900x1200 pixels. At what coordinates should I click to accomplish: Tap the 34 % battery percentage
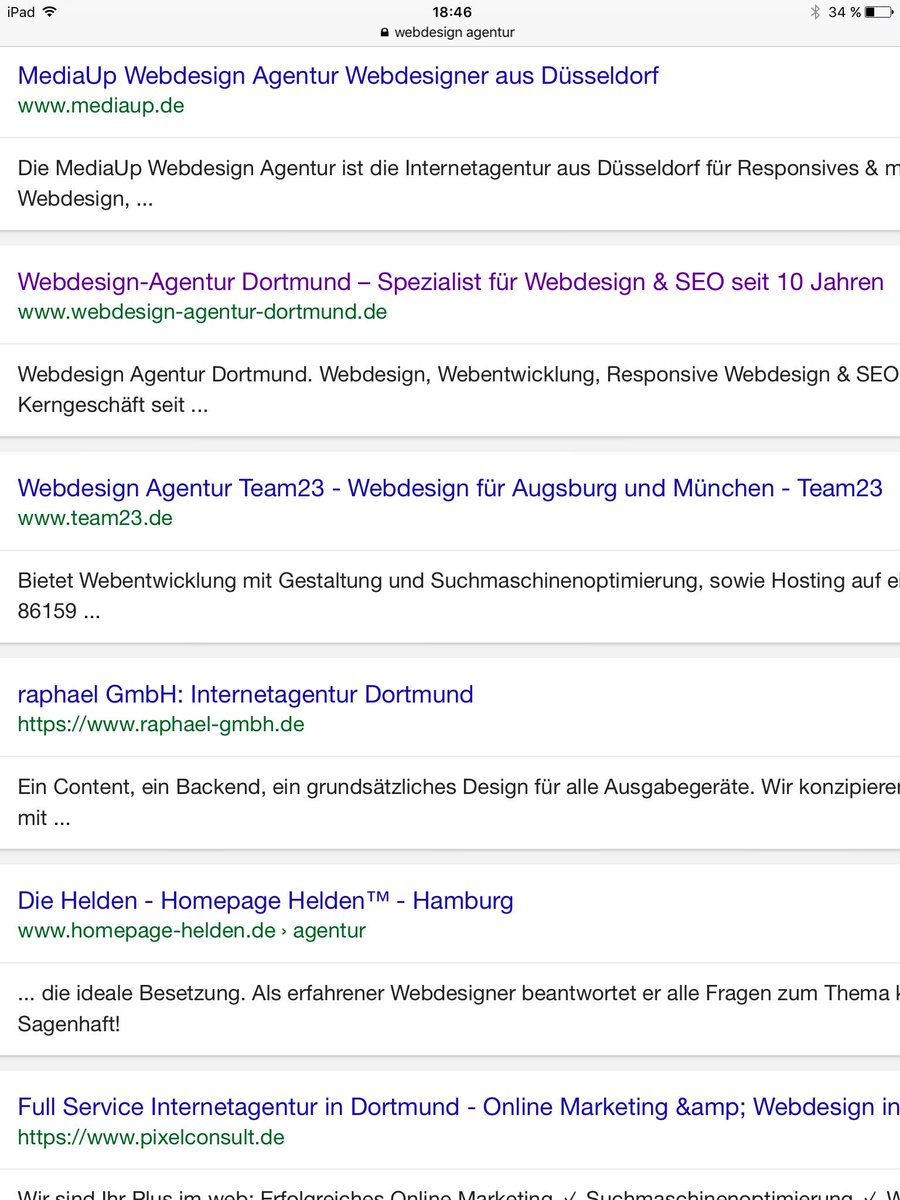click(844, 12)
